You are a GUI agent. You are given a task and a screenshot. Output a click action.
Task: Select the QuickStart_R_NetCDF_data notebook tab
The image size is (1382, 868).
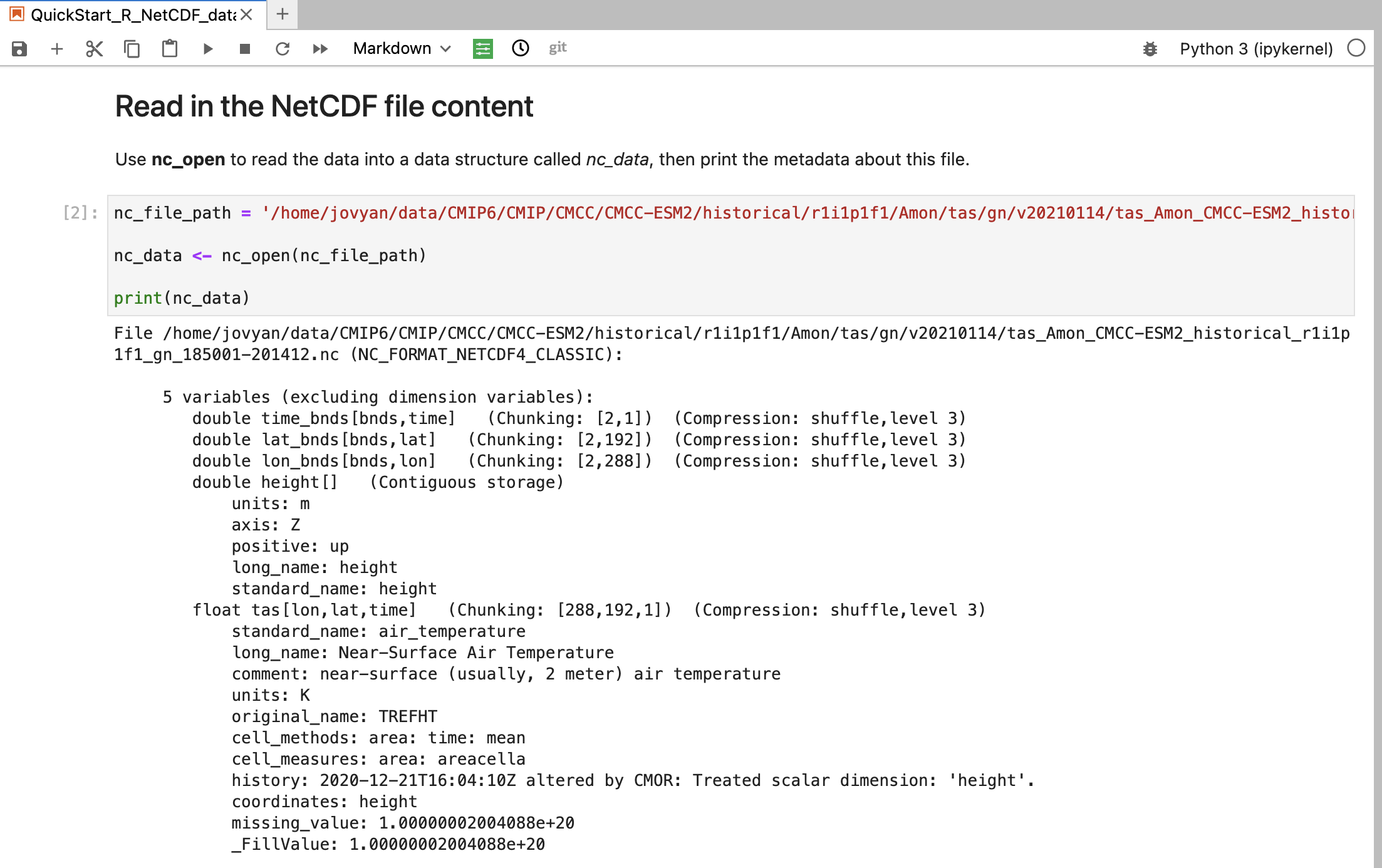coord(132,14)
